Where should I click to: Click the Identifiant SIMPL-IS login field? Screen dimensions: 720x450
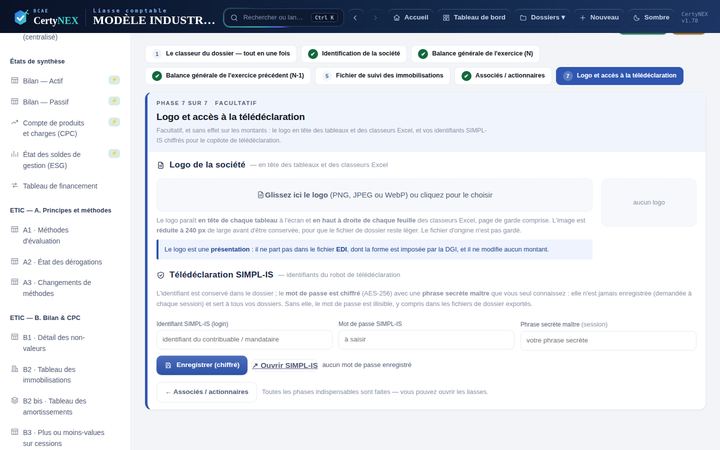(244, 340)
